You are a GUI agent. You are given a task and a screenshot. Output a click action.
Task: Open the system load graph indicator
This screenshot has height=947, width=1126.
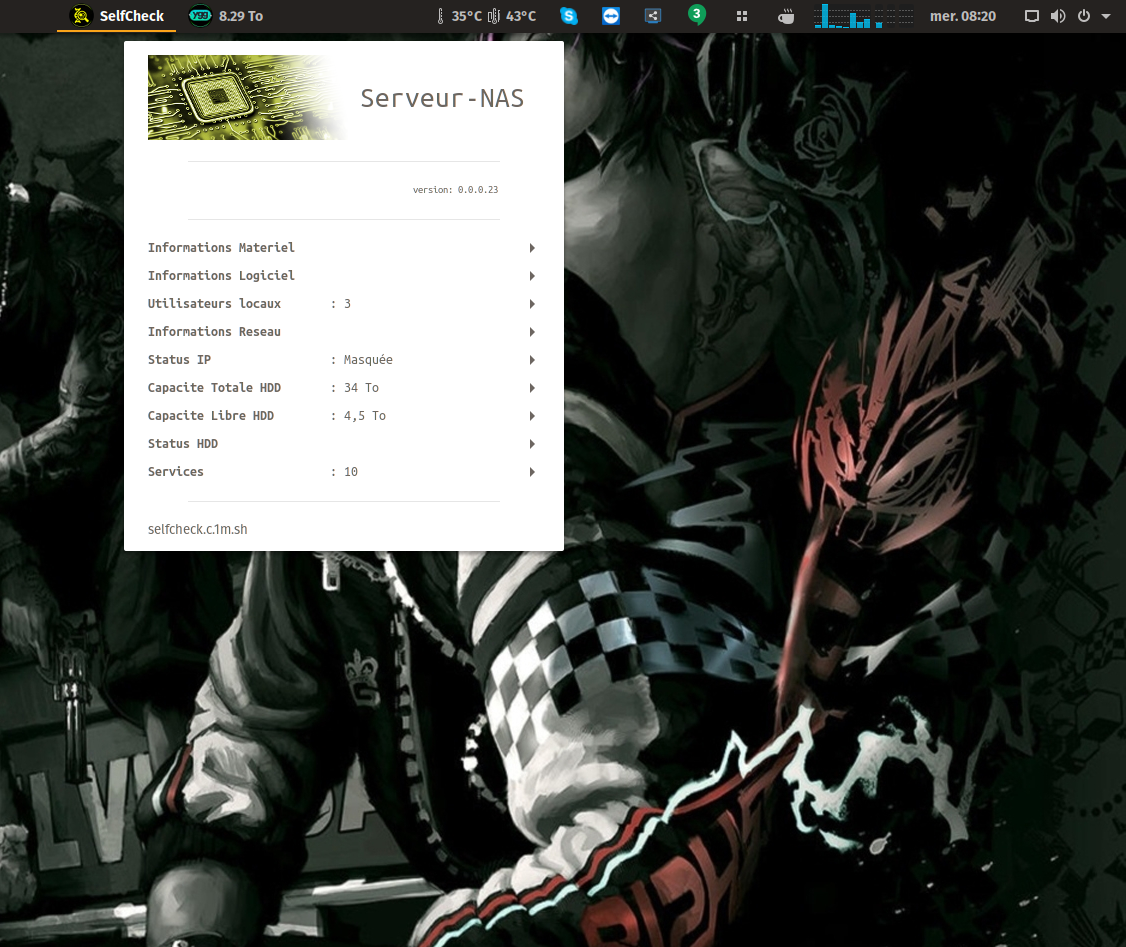tap(864, 16)
